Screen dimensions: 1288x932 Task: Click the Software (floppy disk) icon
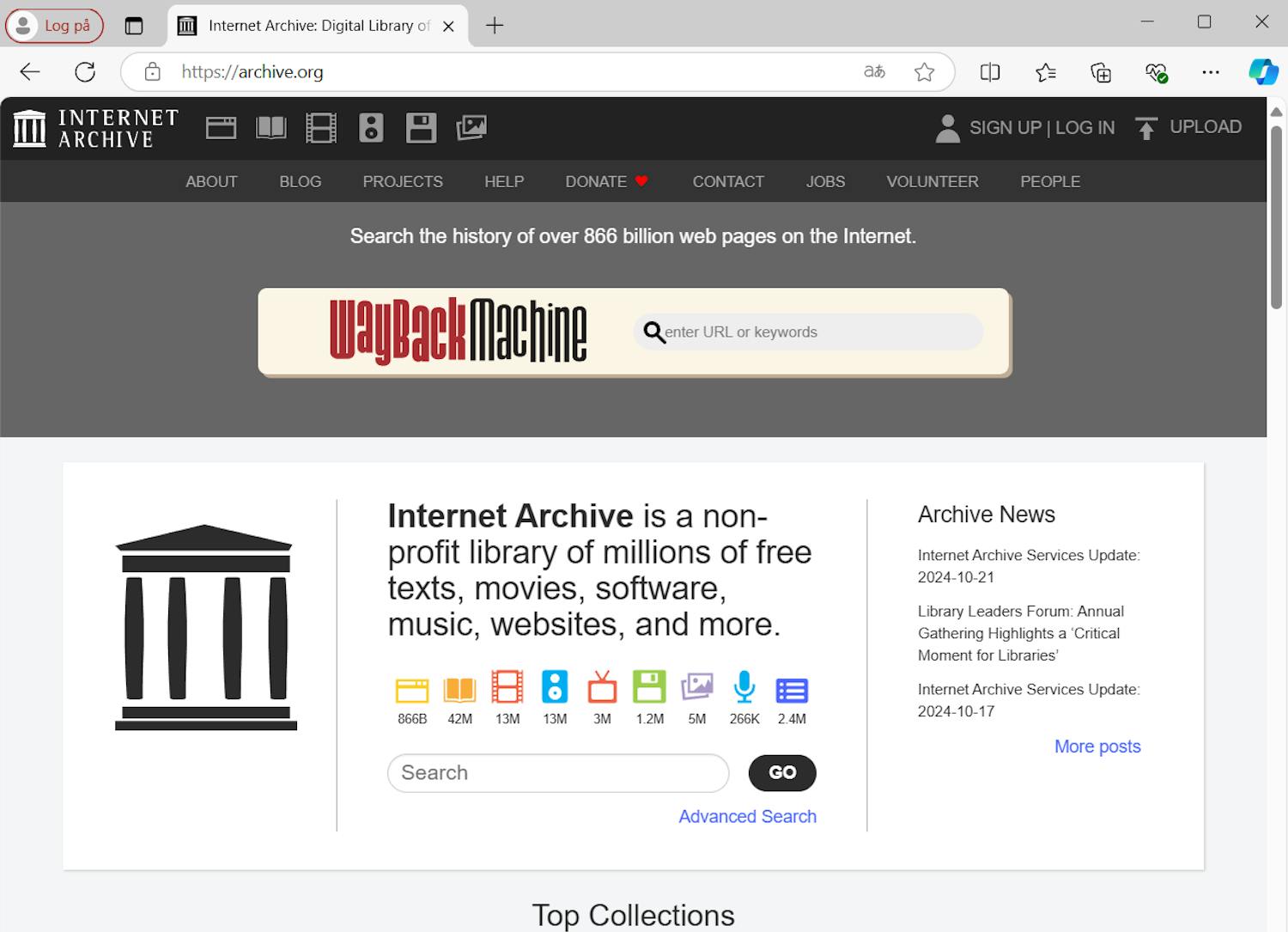click(x=421, y=127)
